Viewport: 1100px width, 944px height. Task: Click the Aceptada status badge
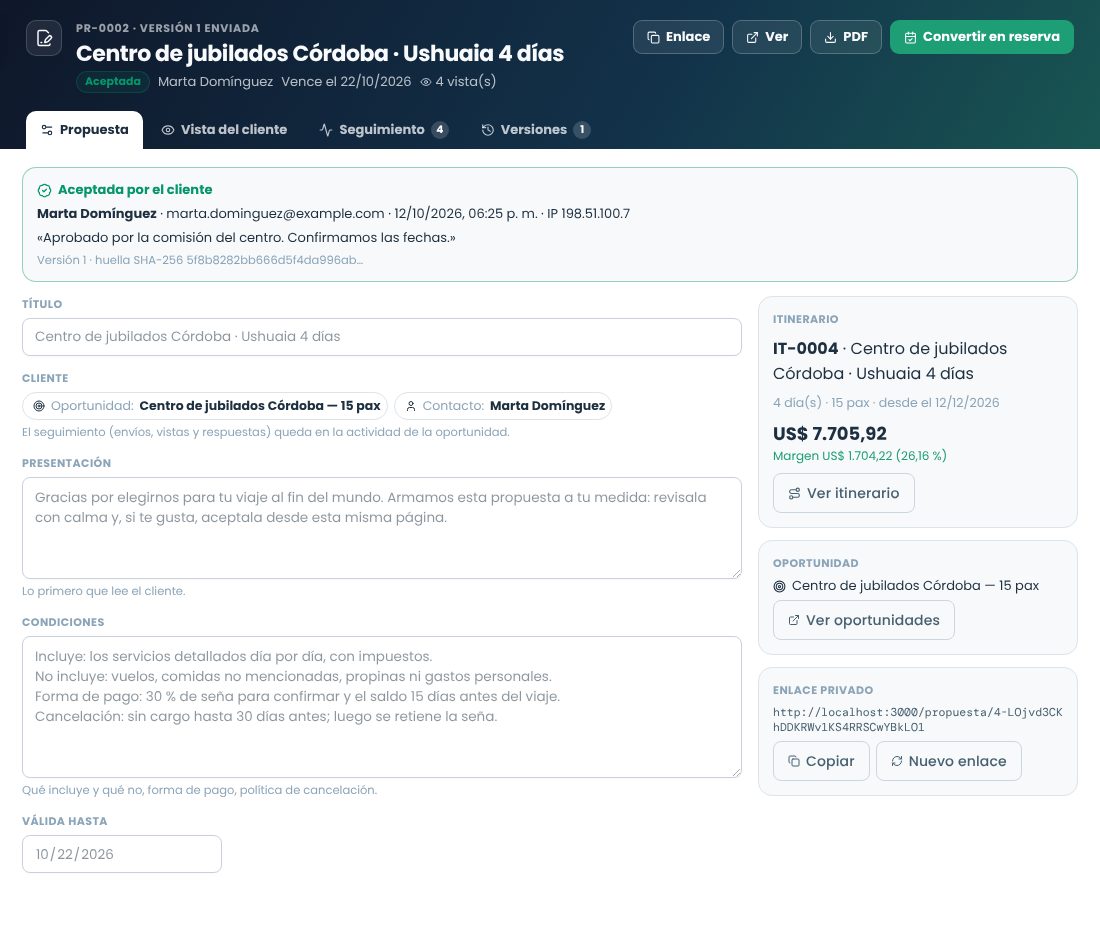112,81
